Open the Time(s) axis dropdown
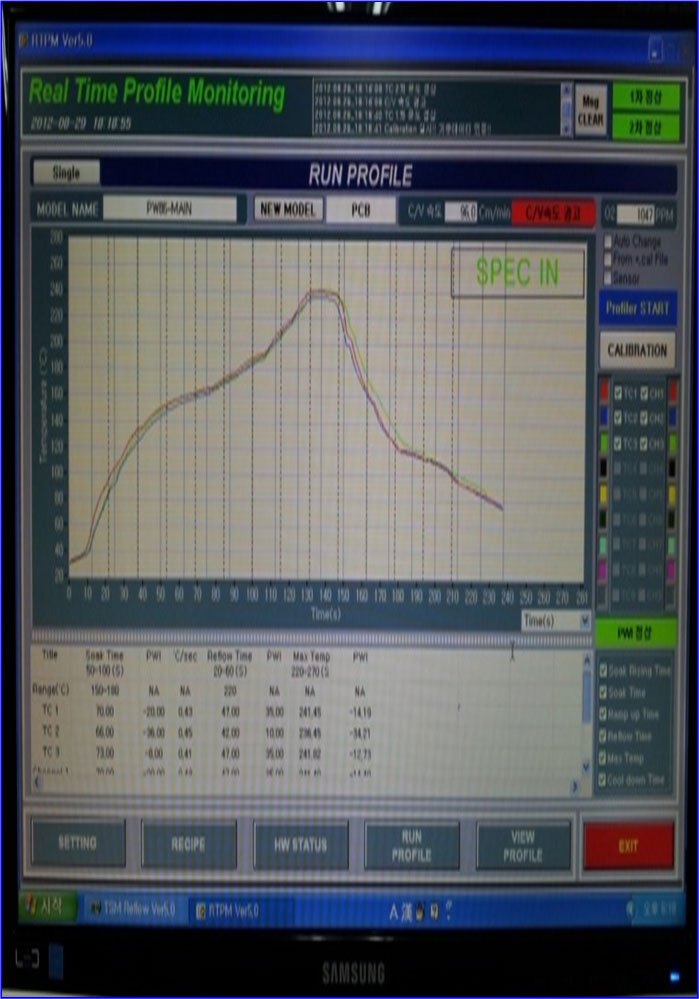699x999 pixels. pyautogui.click(x=556, y=621)
